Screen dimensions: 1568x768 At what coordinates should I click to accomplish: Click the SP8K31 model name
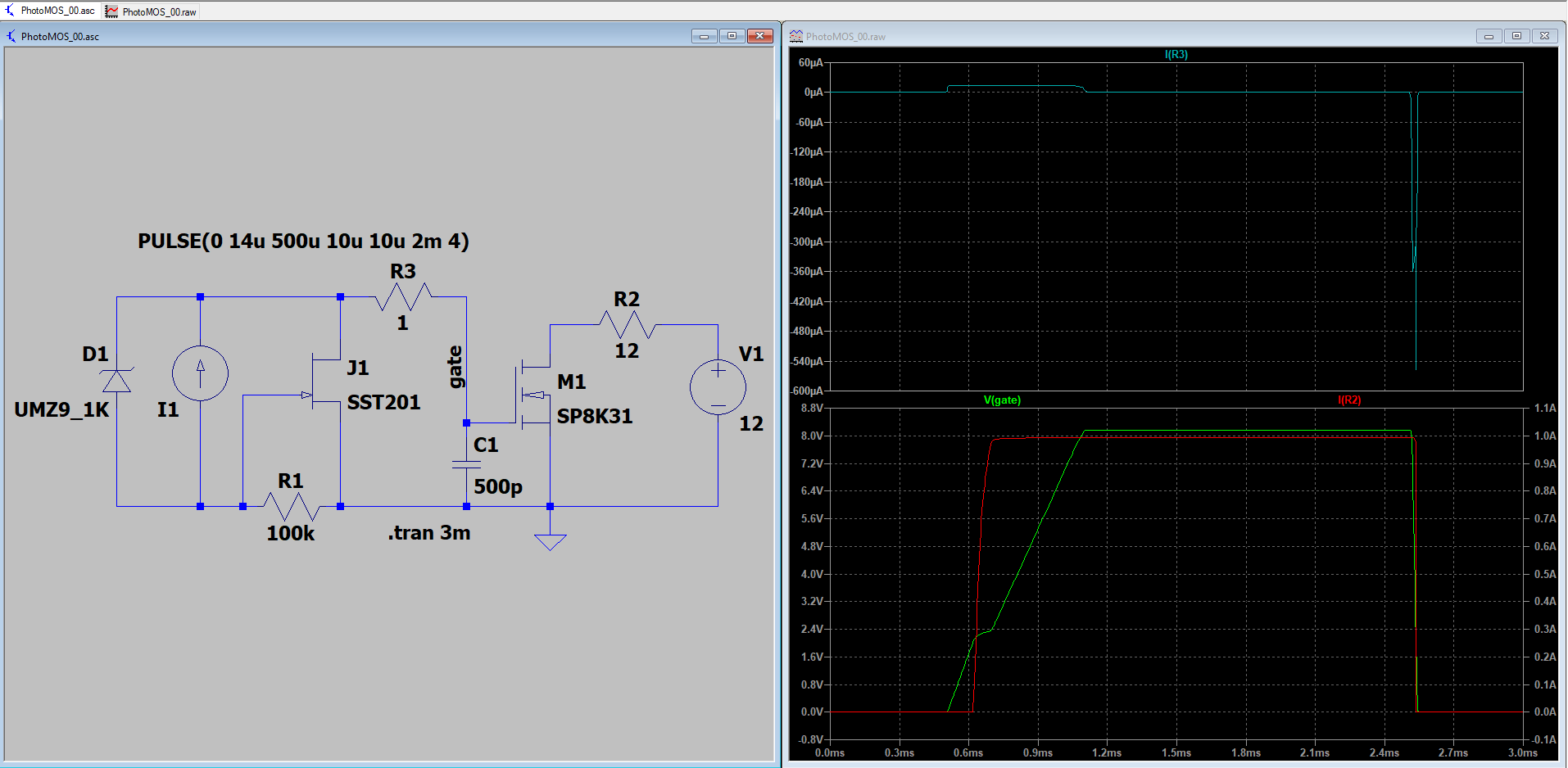[x=595, y=416]
